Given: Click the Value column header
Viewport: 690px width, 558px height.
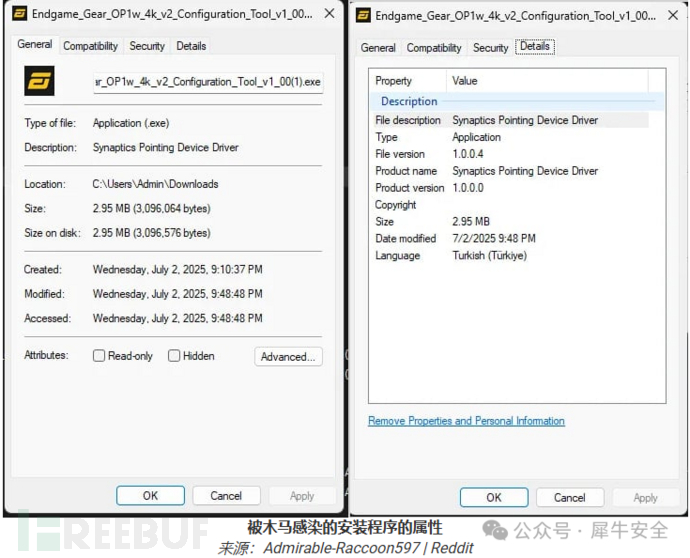Looking at the screenshot, I should (x=547, y=81).
